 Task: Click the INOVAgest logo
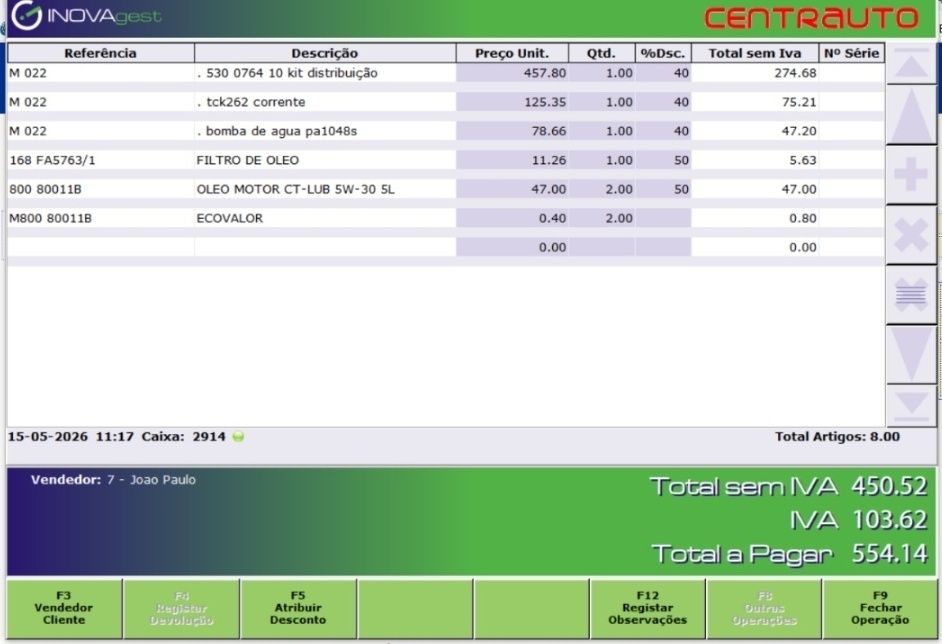86,16
